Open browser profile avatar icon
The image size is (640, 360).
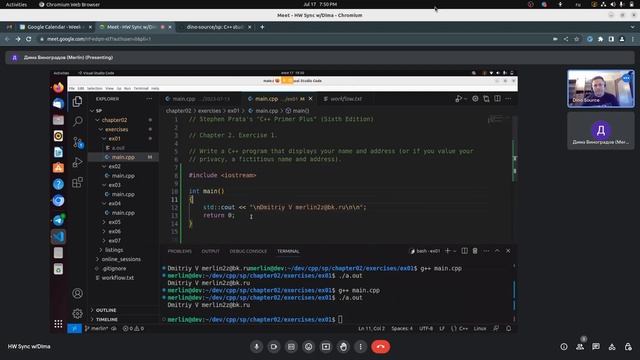(x=622, y=39)
